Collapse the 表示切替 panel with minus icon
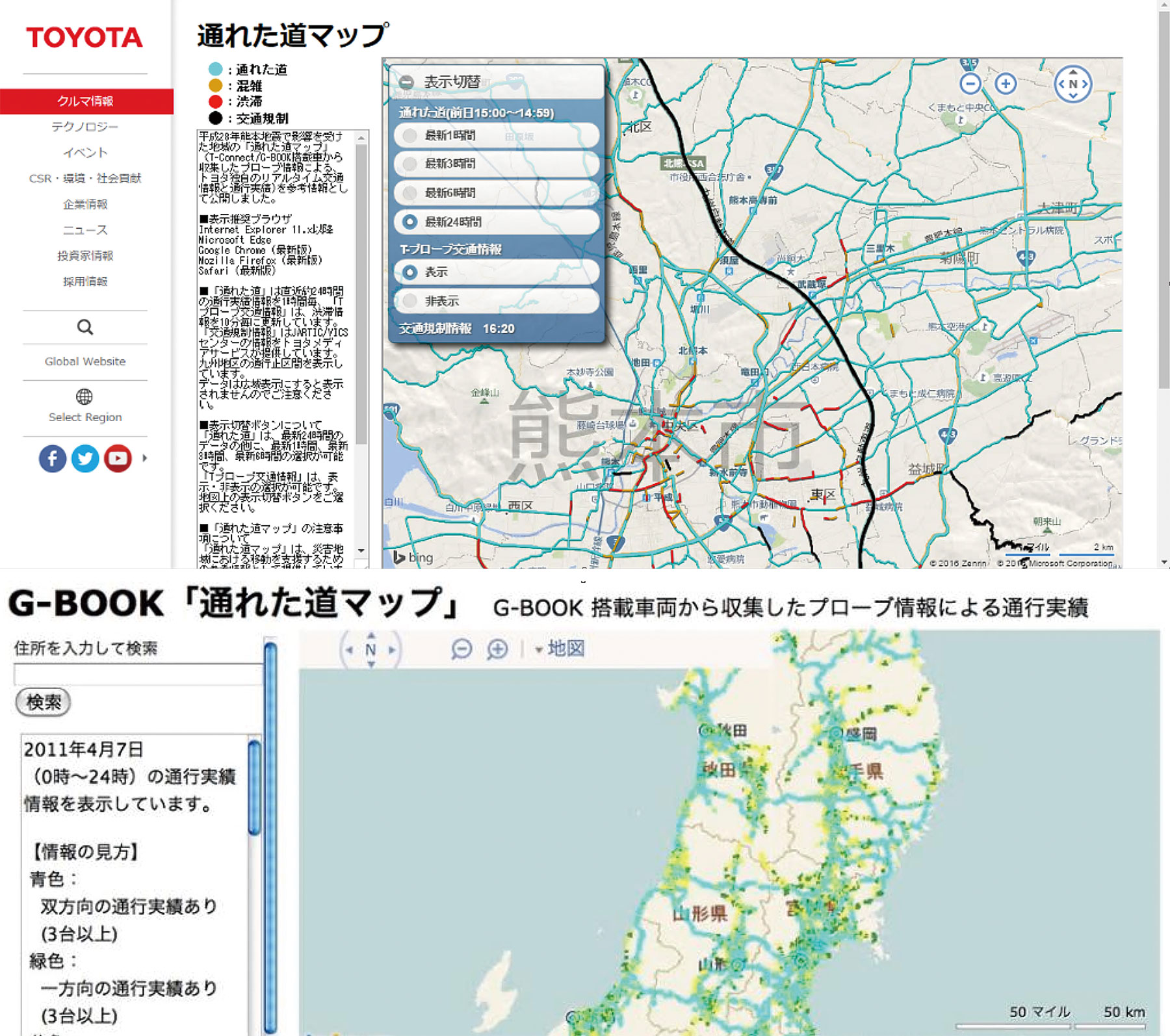Viewport: 1170px width, 1036px height. click(x=407, y=83)
